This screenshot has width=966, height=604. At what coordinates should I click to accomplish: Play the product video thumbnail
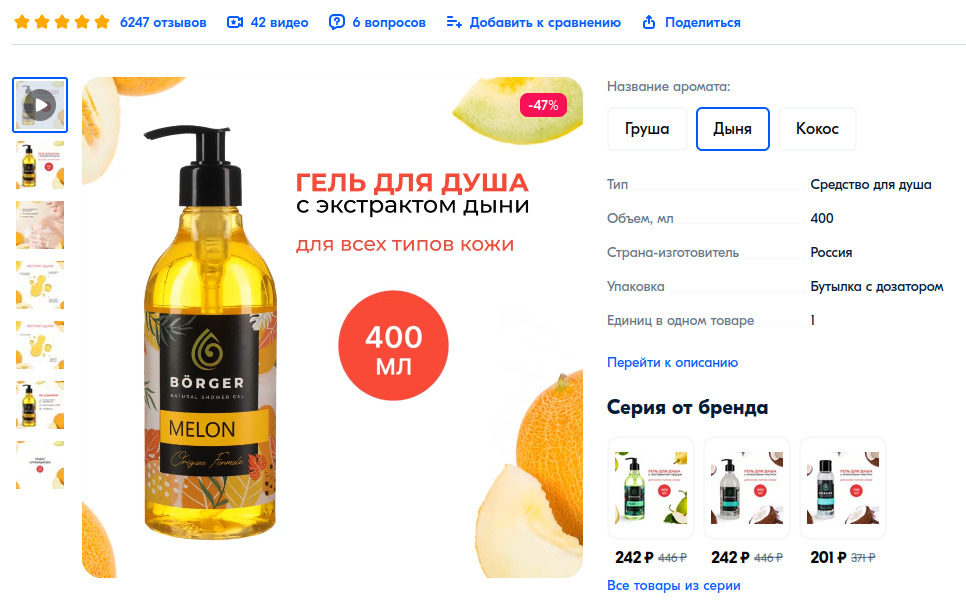point(40,105)
